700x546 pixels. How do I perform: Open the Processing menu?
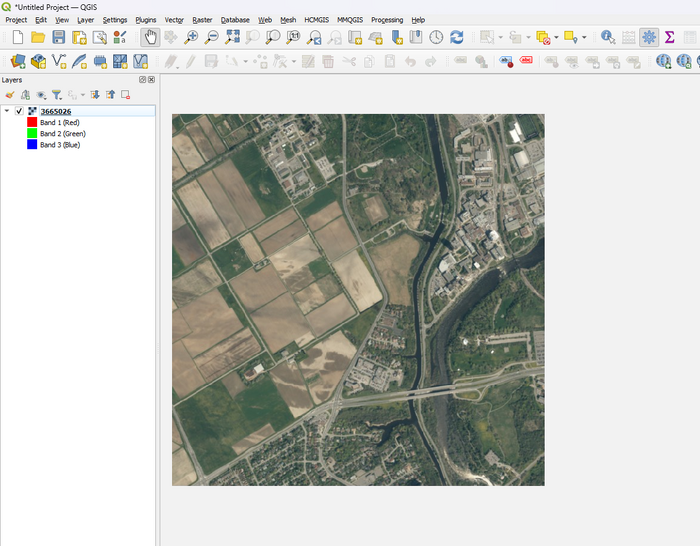pyautogui.click(x=387, y=20)
